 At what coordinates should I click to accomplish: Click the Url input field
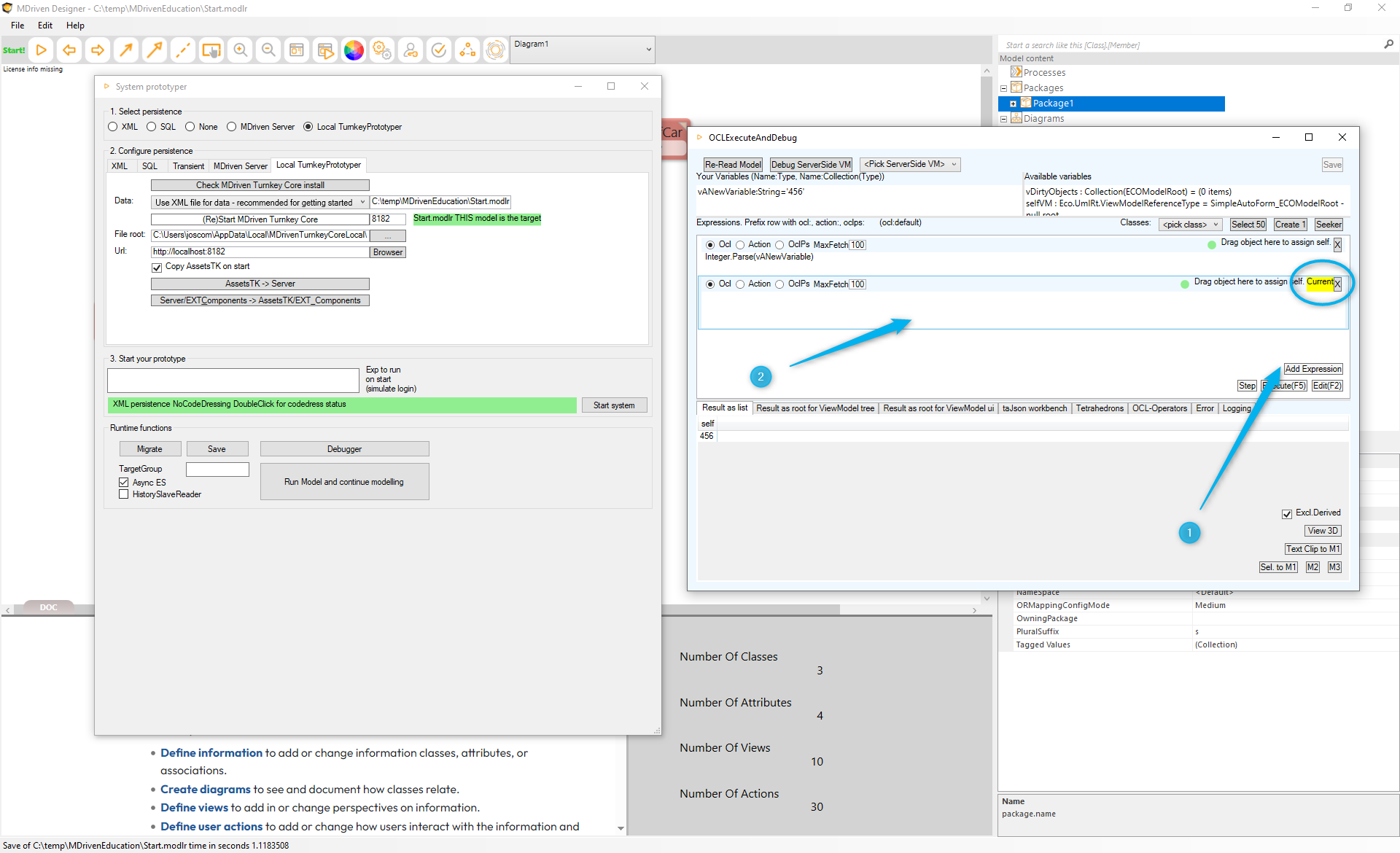(260, 252)
